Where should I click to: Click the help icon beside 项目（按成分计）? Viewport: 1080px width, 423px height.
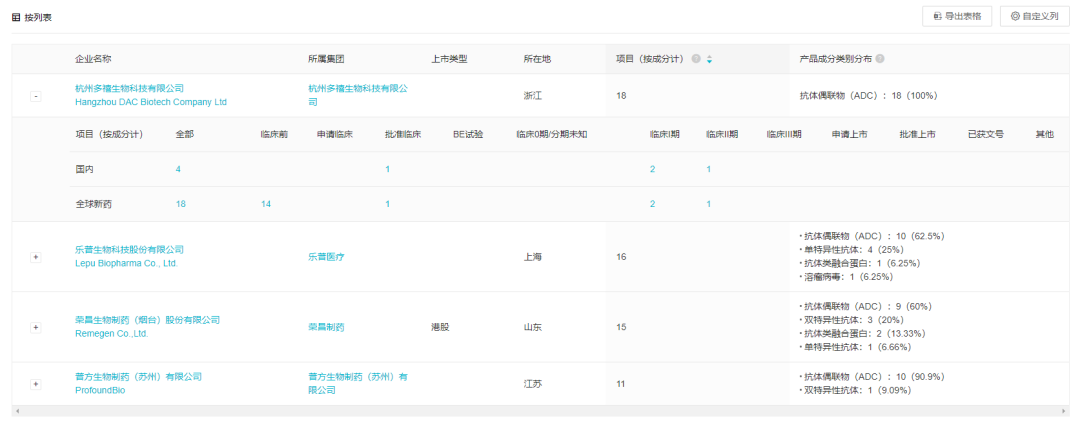pos(696,59)
